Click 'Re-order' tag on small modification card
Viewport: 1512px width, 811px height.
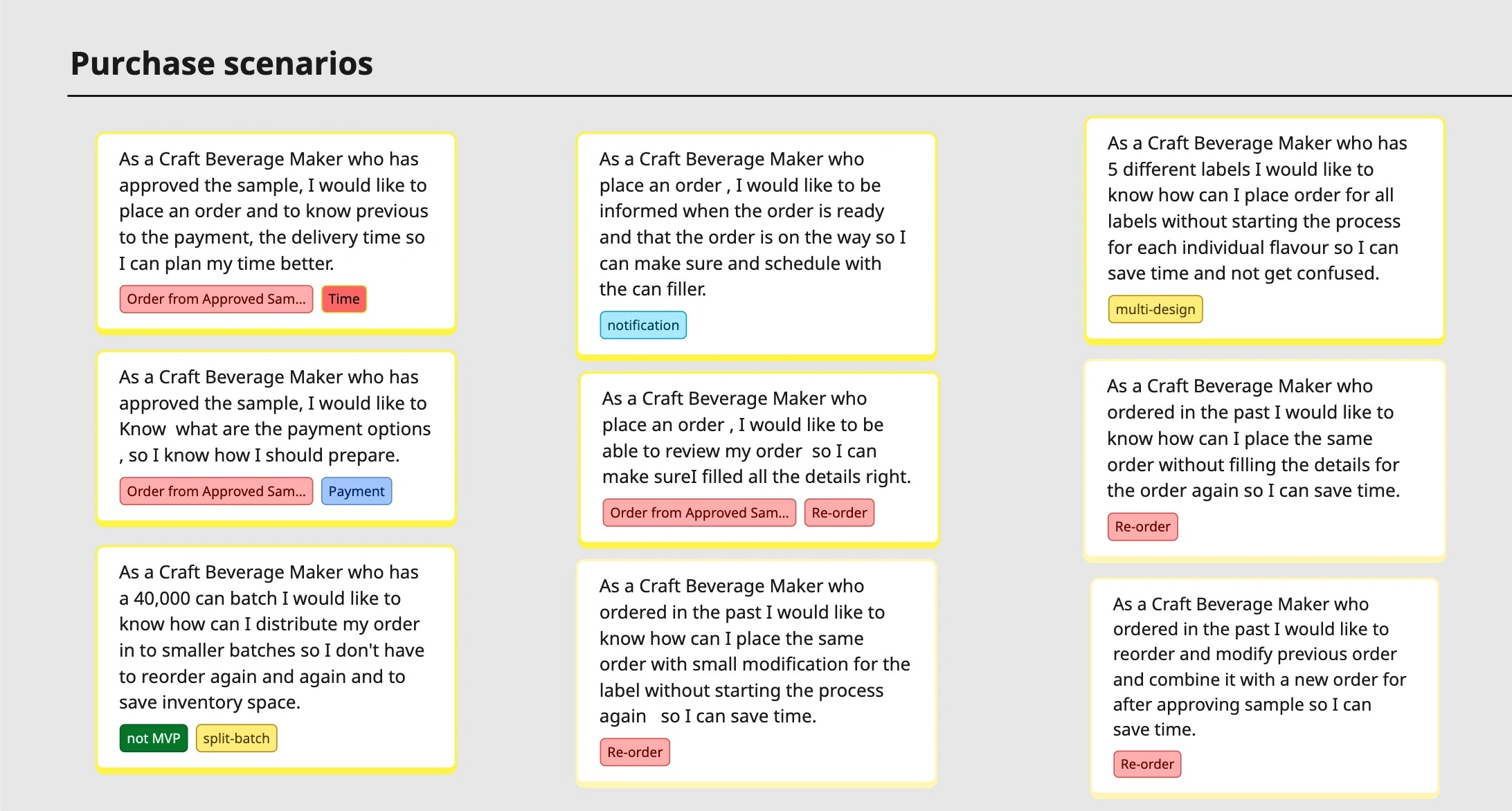(x=634, y=752)
